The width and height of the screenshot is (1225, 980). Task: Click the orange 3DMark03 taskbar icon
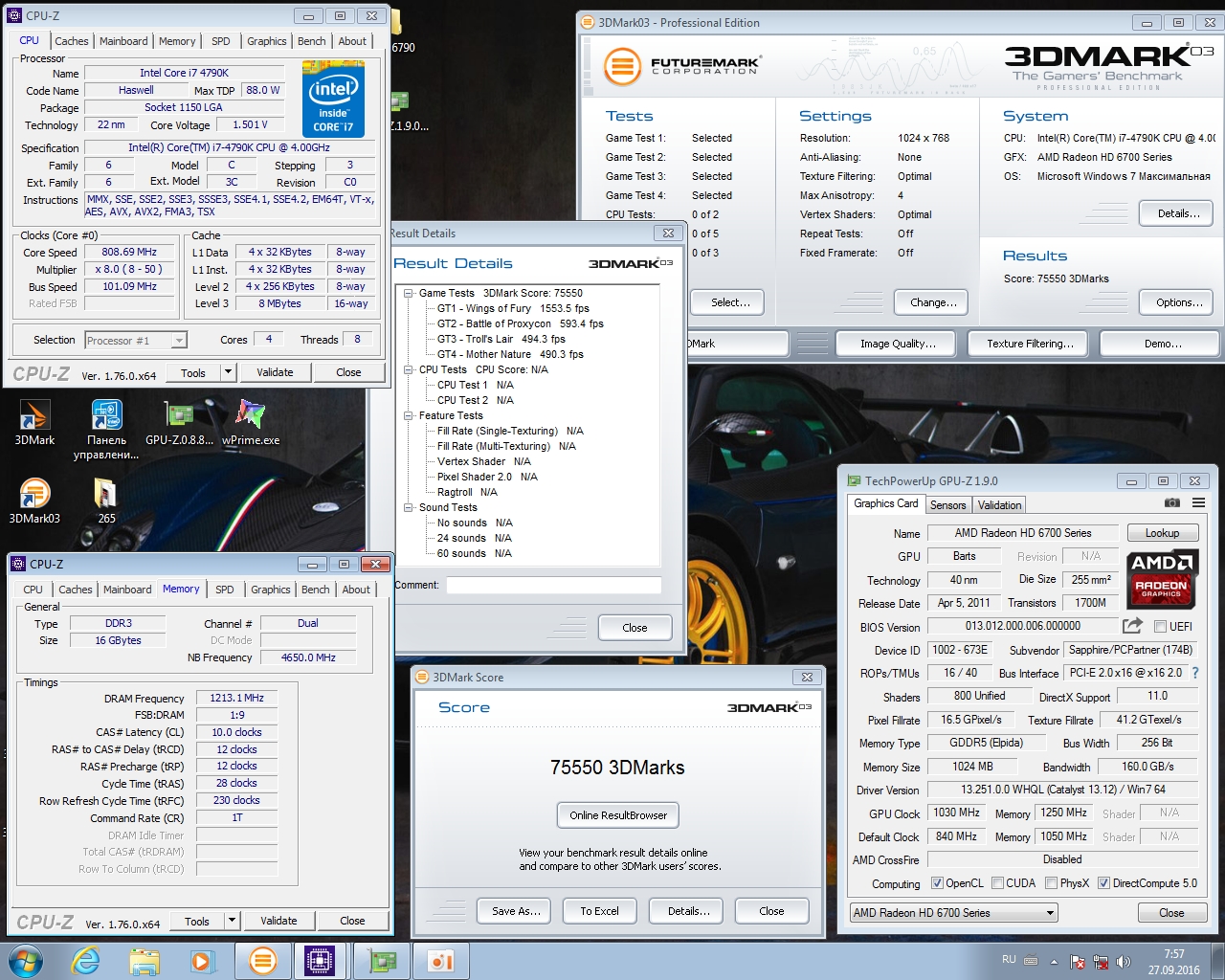(x=262, y=961)
